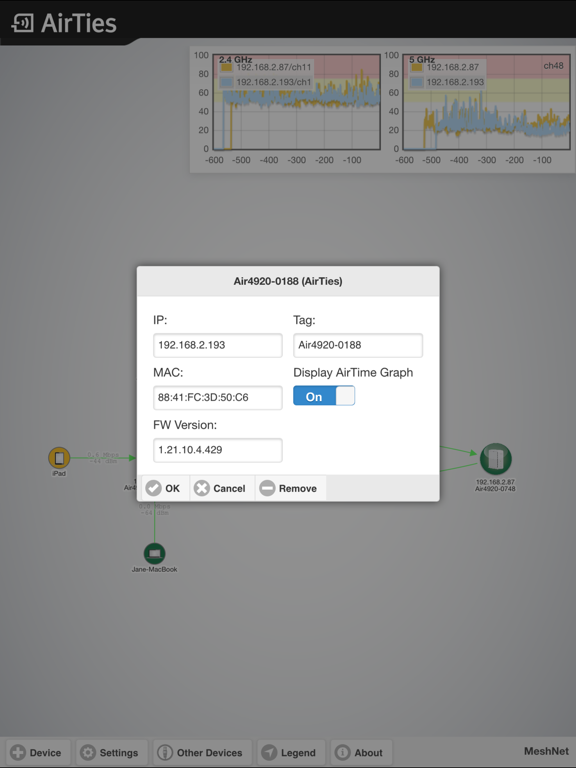The width and height of the screenshot is (576, 768).
Task: Click the yellow 192.168.2.87/ch11 legend swatch
Action: 226,68
